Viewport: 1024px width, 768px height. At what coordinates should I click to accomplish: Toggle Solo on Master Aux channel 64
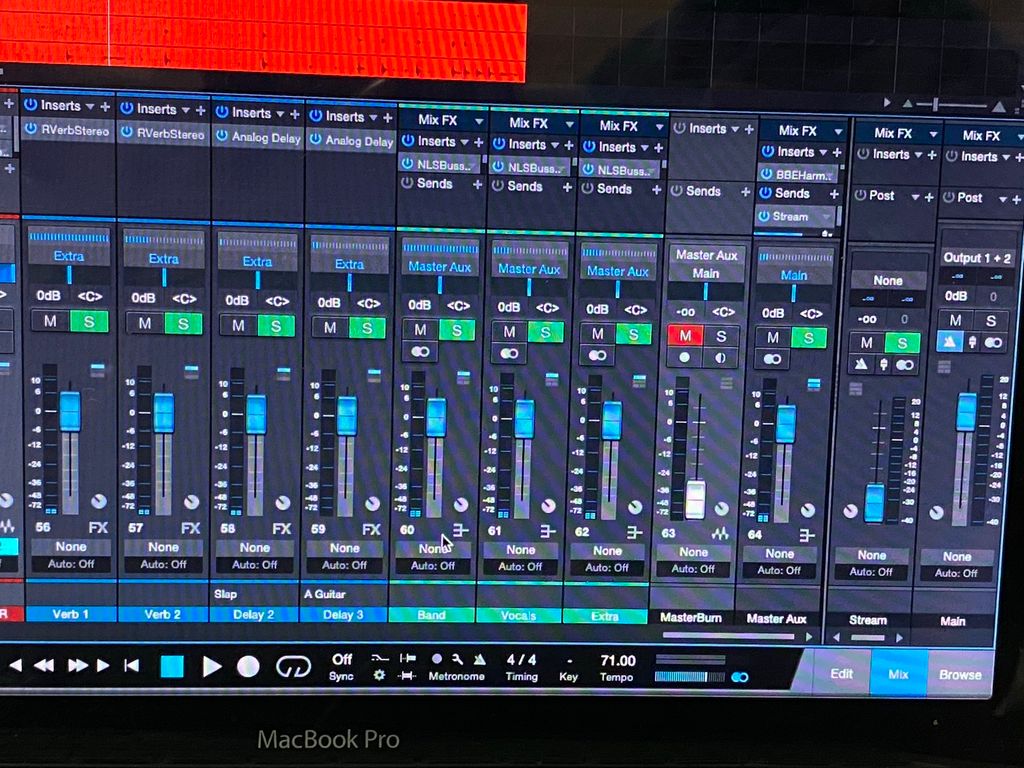808,338
